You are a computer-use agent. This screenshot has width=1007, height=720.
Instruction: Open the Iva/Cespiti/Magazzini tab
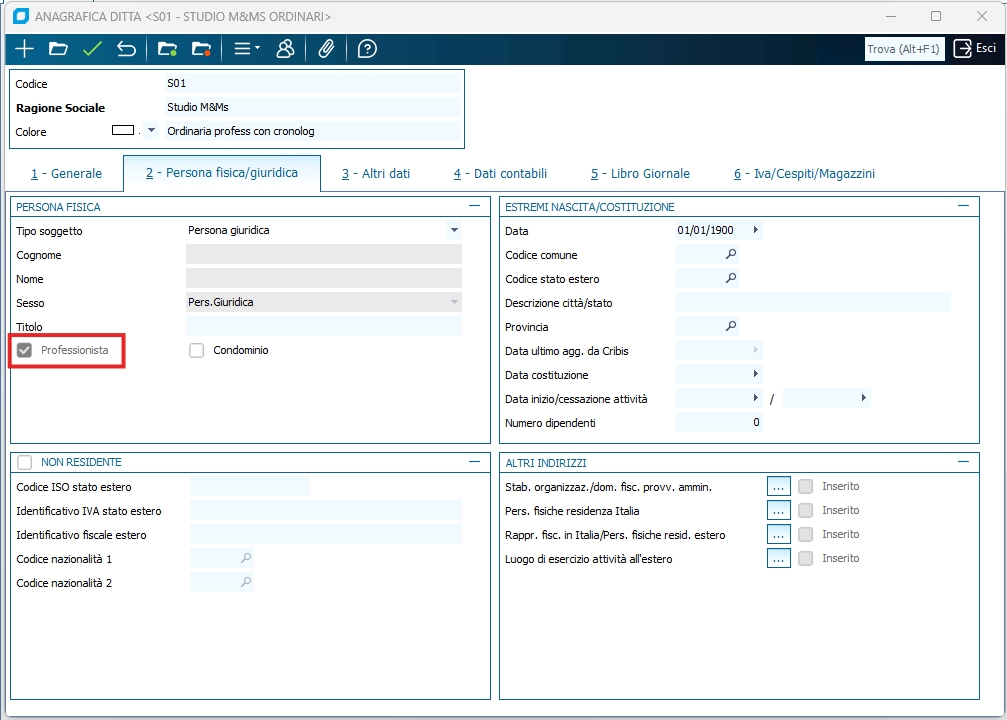(x=804, y=174)
